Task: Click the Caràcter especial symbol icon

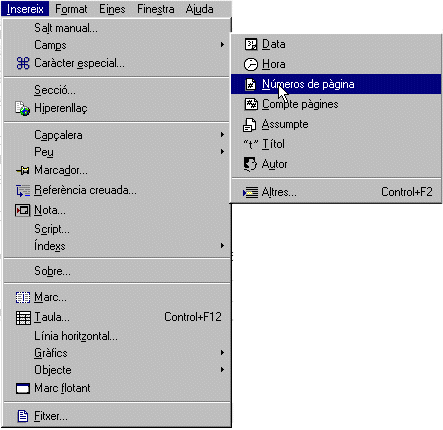Action: [23, 63]
